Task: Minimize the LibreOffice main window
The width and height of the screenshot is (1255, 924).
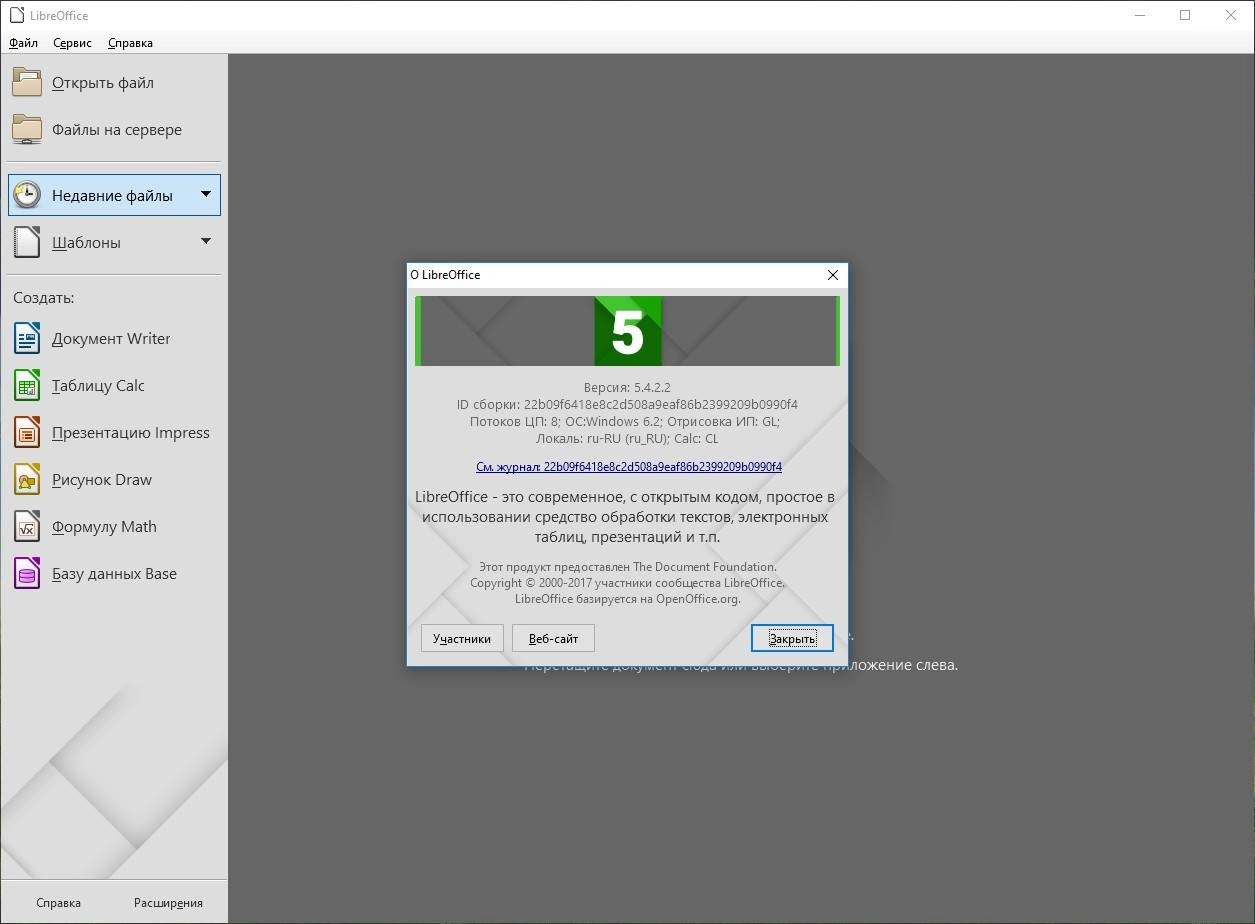Action: [1140, 15]
